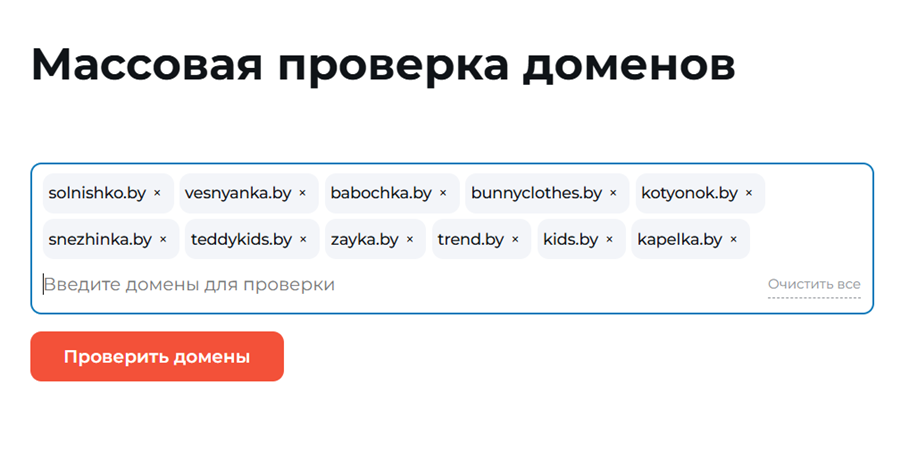Remove the kids.by domain tag
The height and width of the screenshot is (452, 901).
(x=609, y=240)
